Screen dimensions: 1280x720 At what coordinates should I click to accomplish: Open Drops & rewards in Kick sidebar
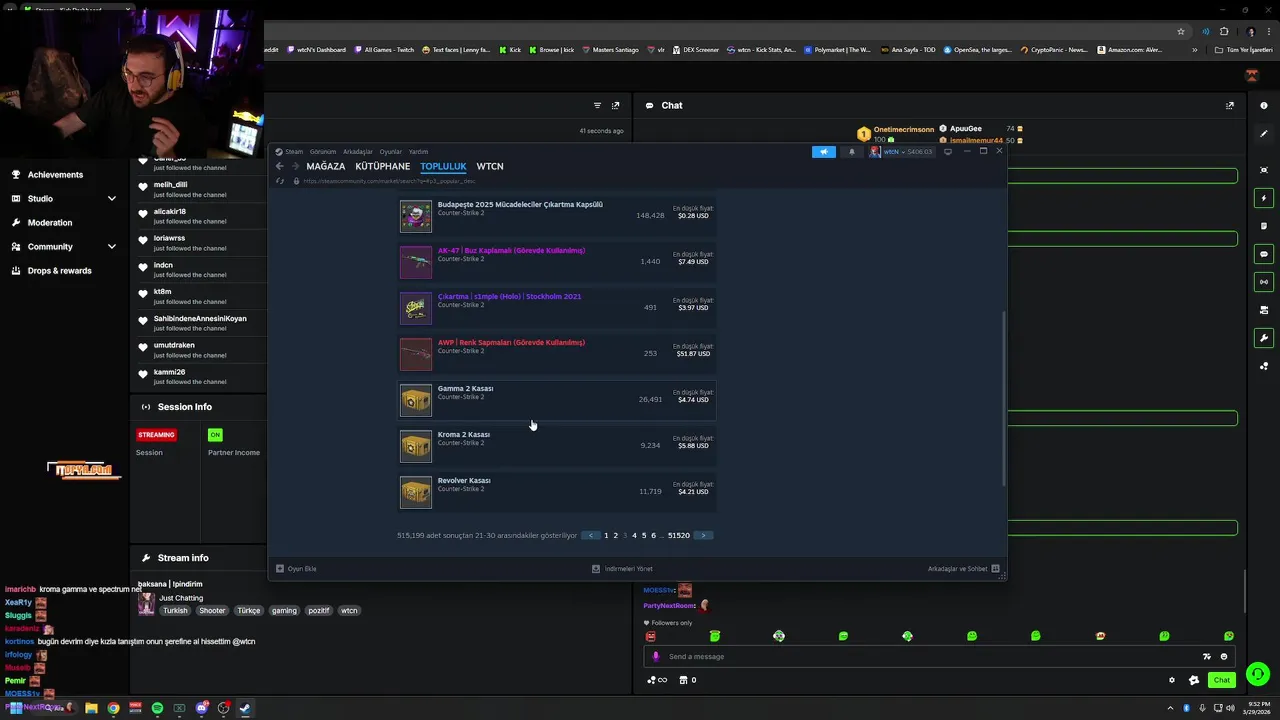[59, 271]
